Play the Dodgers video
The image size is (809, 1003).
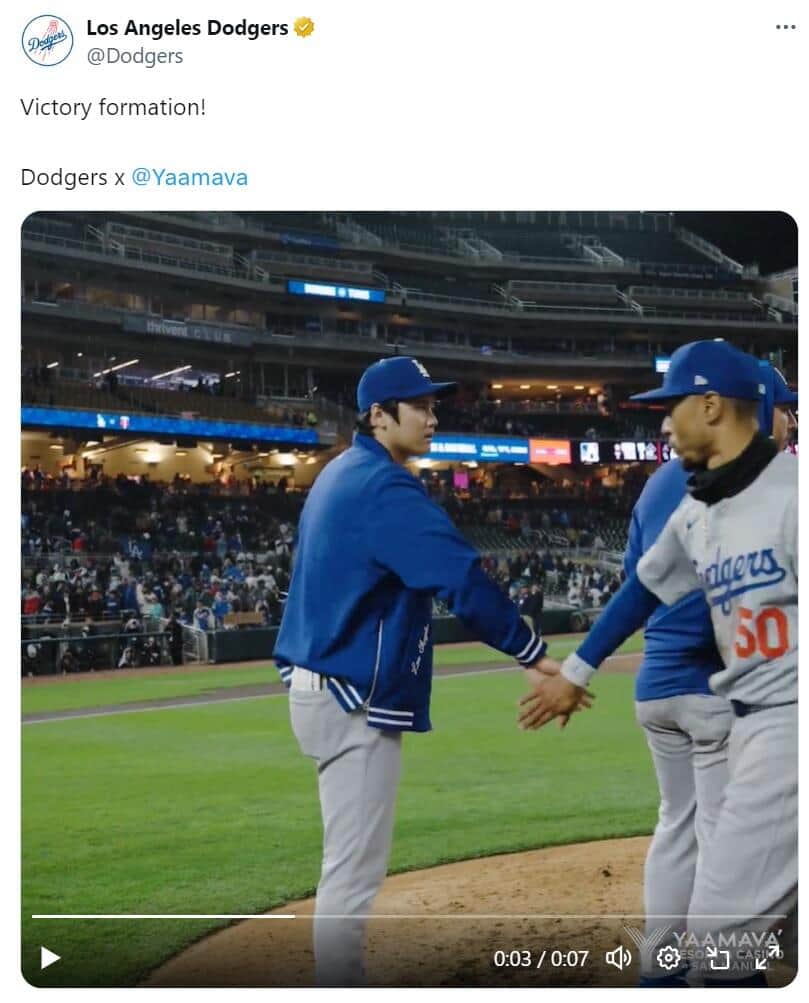(x=50, y=958)
